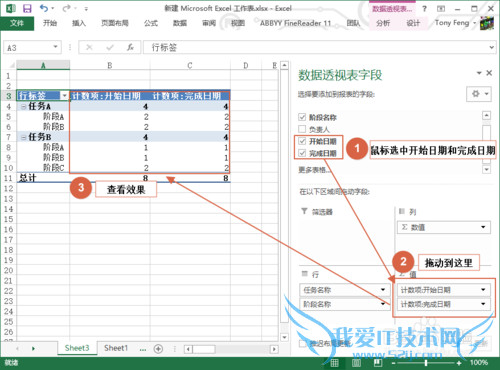Open ABBYY FineReader 11 tab
The width and height of the screenshot is (500, 370).
[295, 23]
